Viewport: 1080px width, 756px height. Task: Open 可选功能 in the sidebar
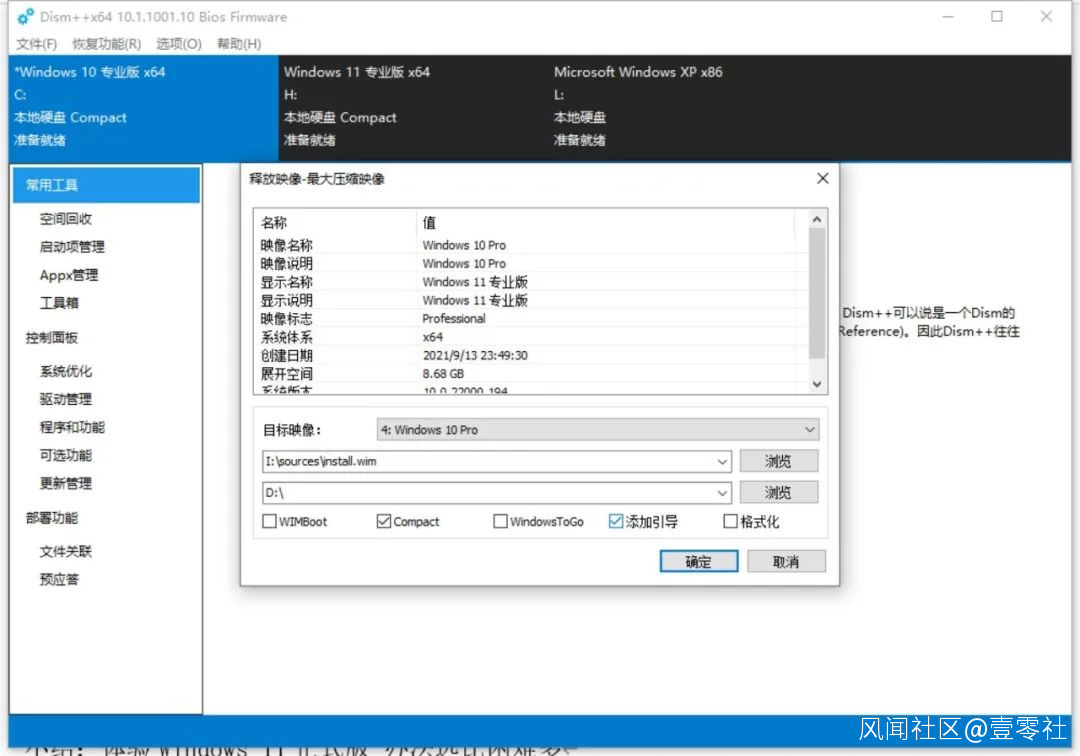(66, 455)
